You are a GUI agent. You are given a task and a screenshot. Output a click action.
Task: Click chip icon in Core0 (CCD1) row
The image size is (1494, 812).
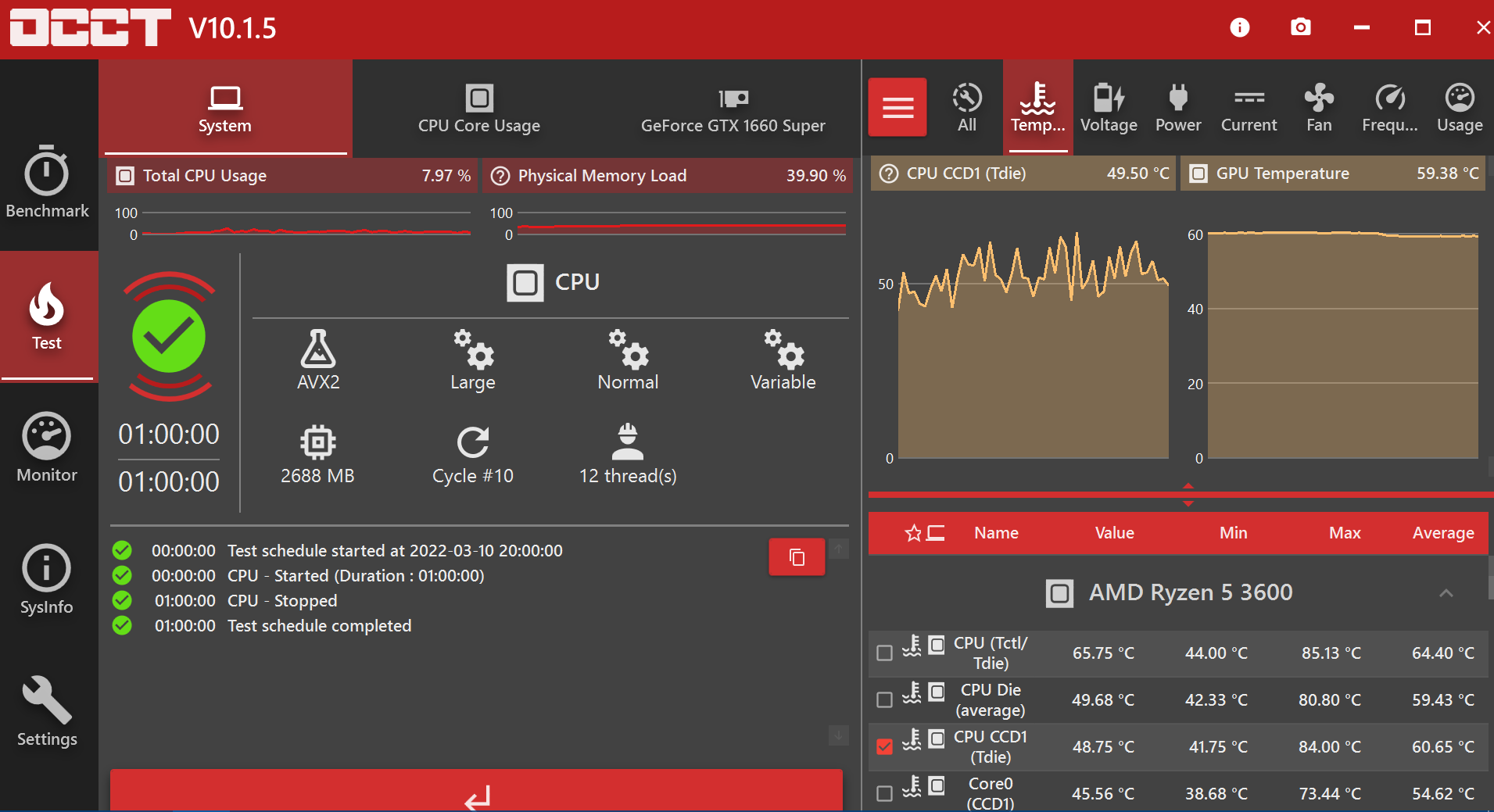(x=937, y=785)
